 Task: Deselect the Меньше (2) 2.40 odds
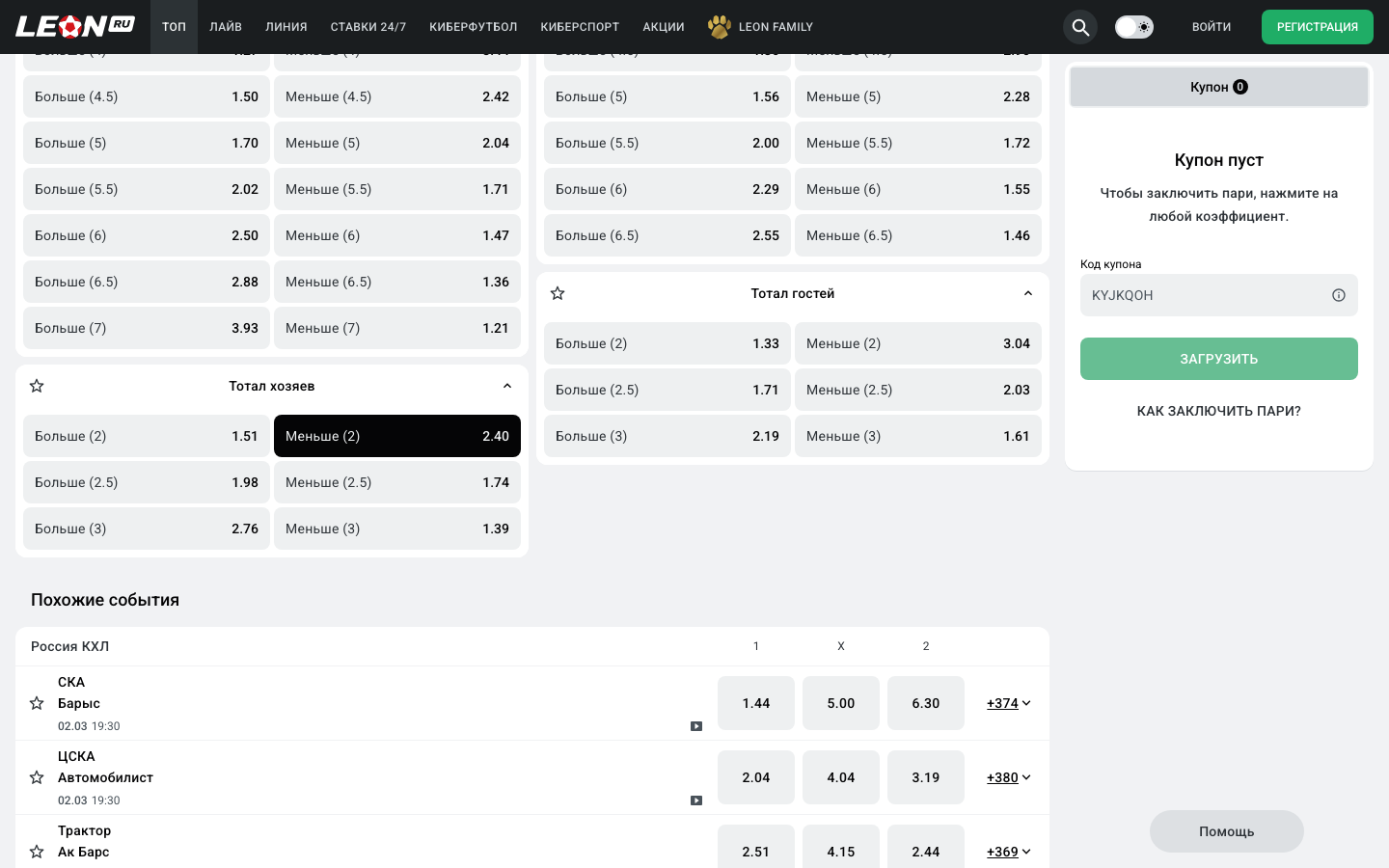tap(396, 436)
